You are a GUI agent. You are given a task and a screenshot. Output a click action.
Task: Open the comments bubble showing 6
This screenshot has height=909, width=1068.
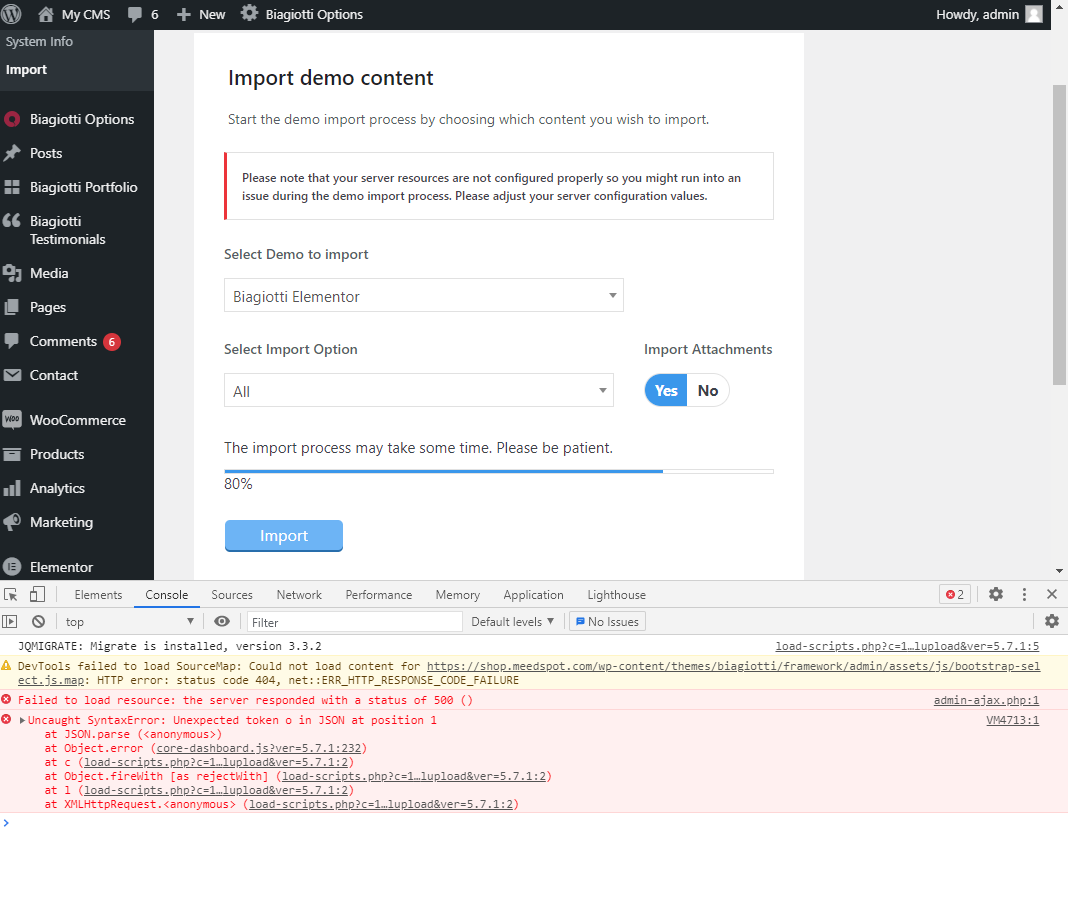tap(144, 14)
